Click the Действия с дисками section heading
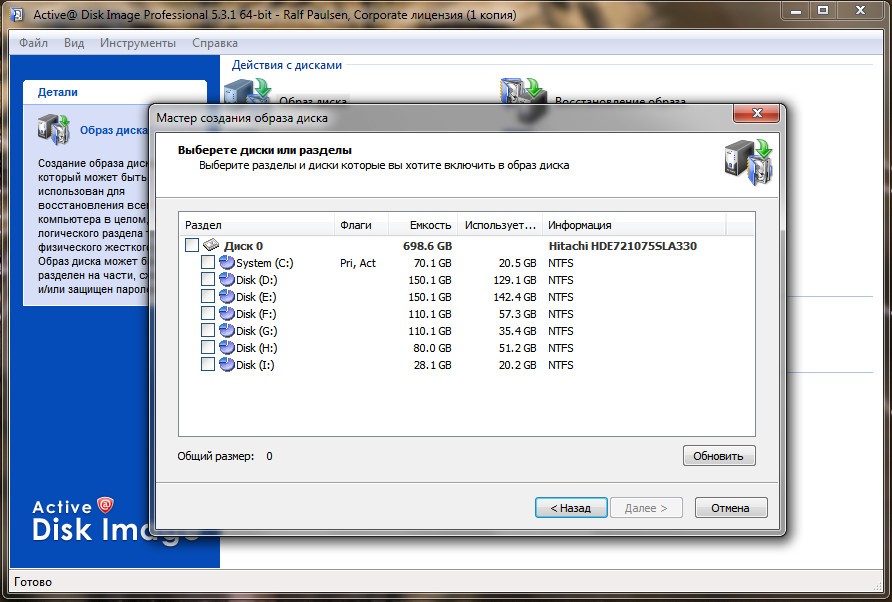The height and width of the screenshot is (602, 892). pos(287,65)
